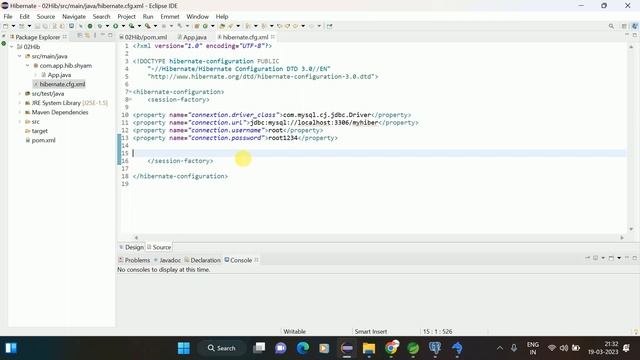Open the File menu
Image resolution: width=640 pixels, height=360 pixels.
[8, 16]
